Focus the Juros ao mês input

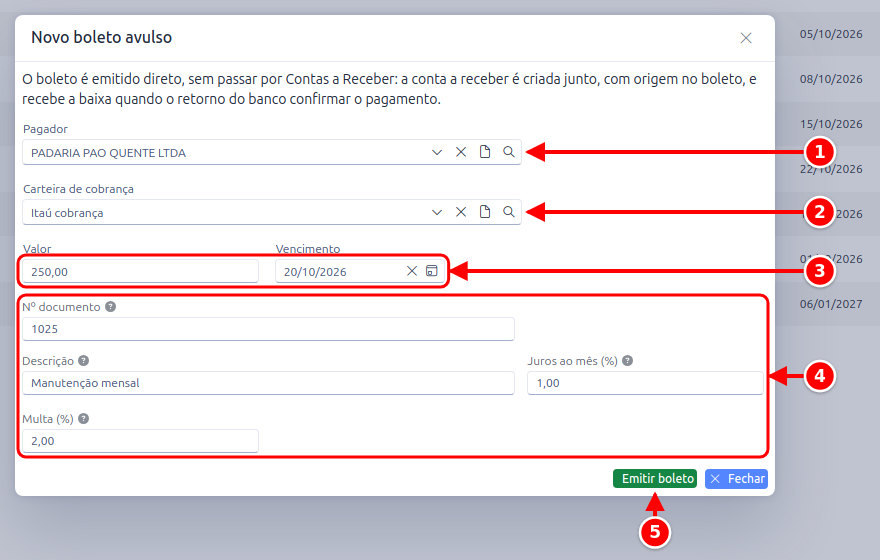645,383
